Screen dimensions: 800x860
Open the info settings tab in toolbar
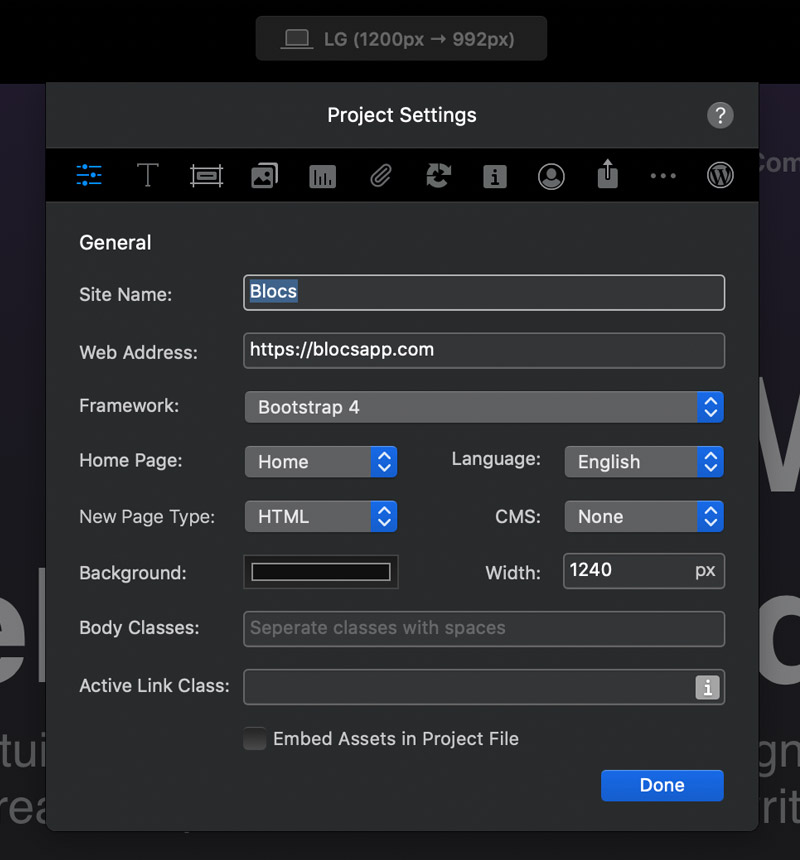[495, 177]
